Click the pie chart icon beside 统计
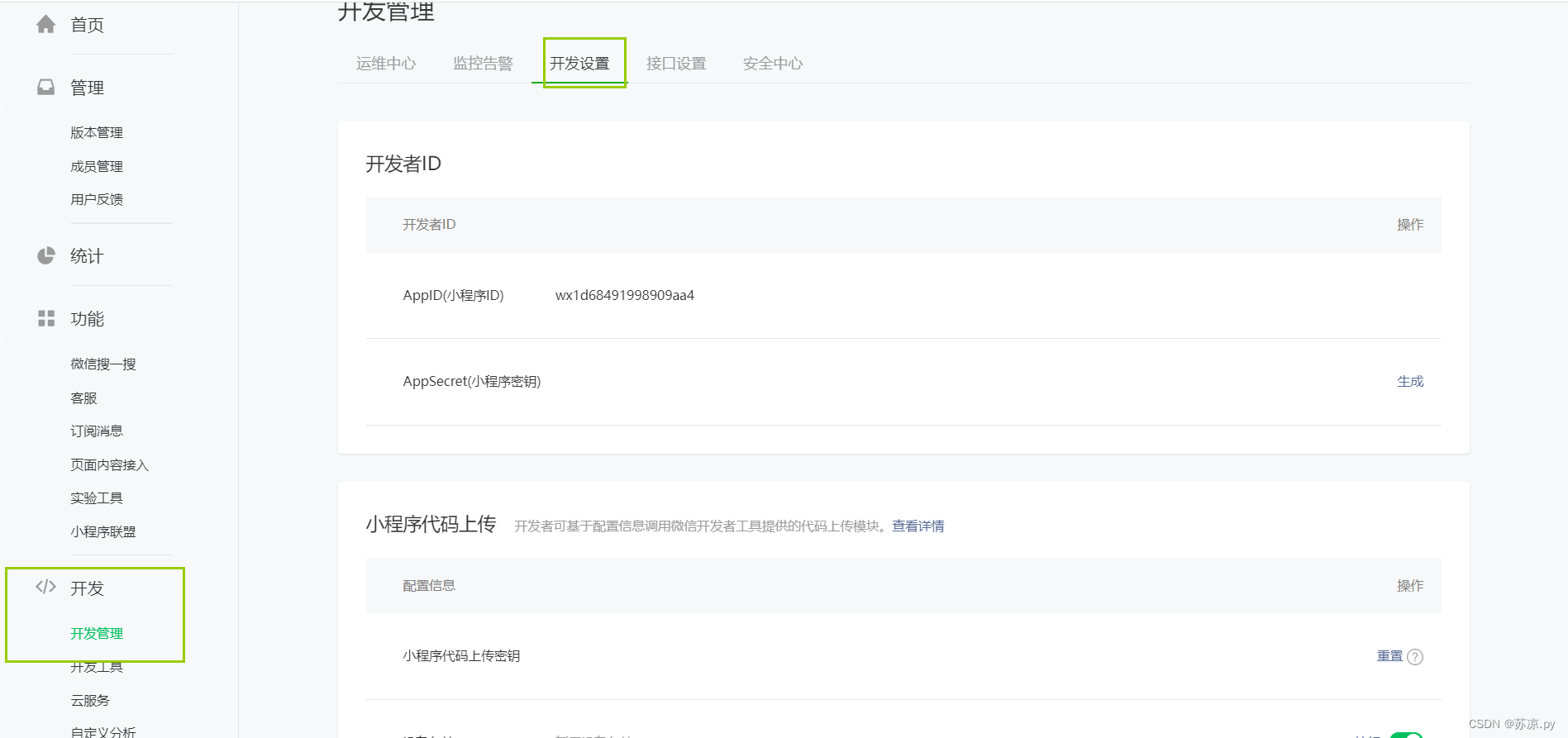This screenshot has width=1568, height=738. (x=46, y=255)
